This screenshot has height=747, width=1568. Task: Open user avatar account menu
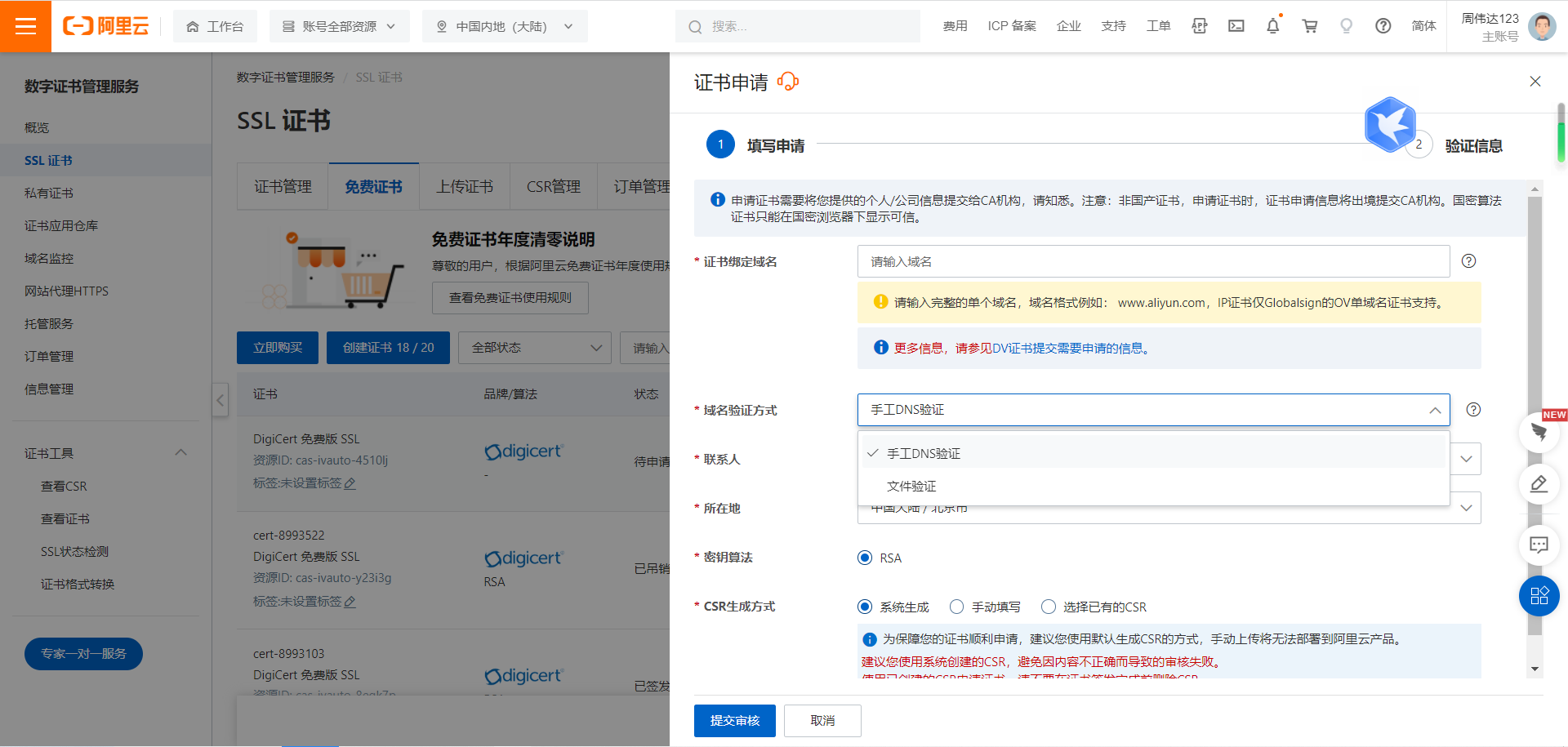pyautogui.click(x=1542, y=26)
